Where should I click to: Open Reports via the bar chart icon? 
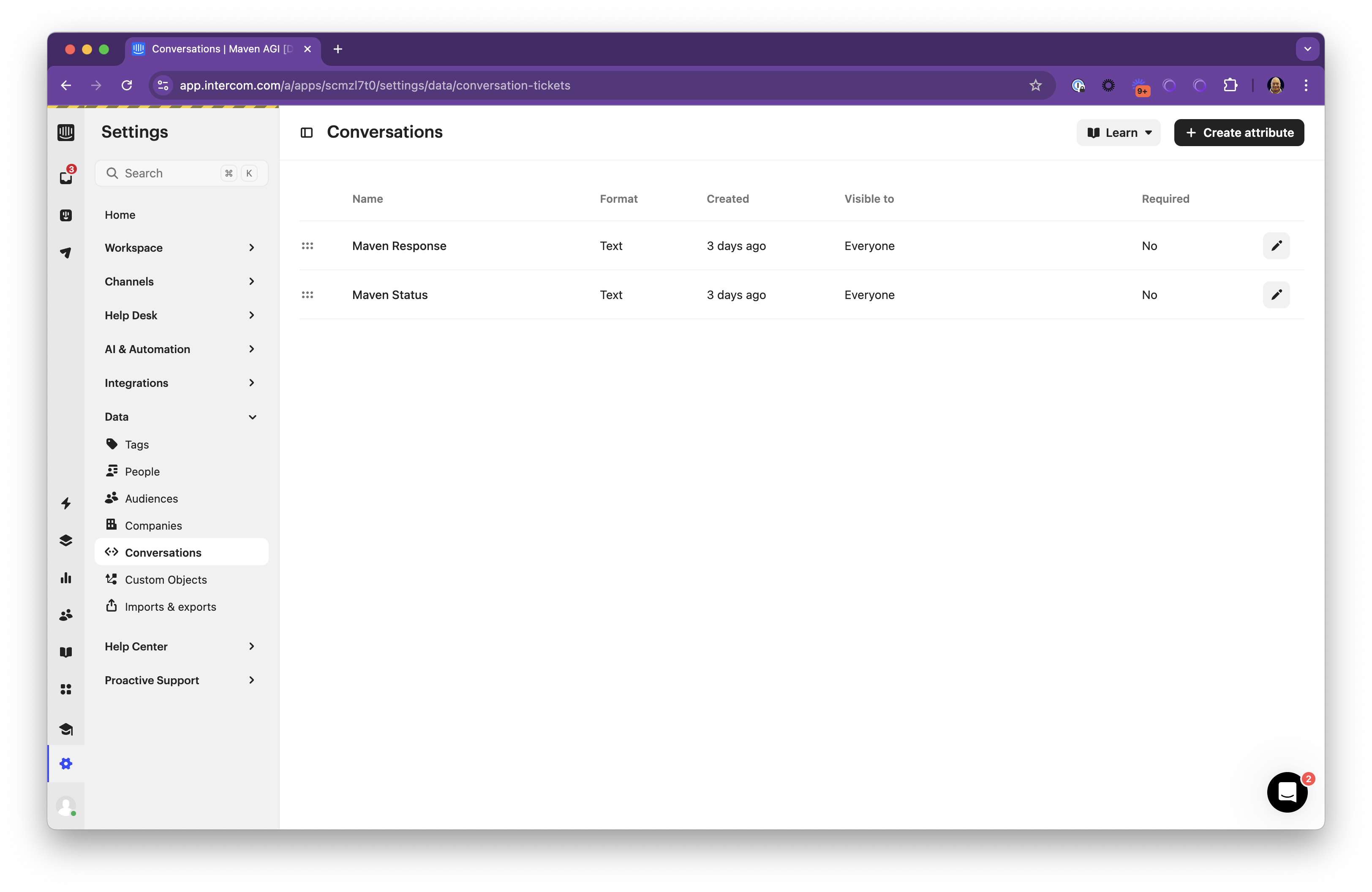click(x=66, y=578)
